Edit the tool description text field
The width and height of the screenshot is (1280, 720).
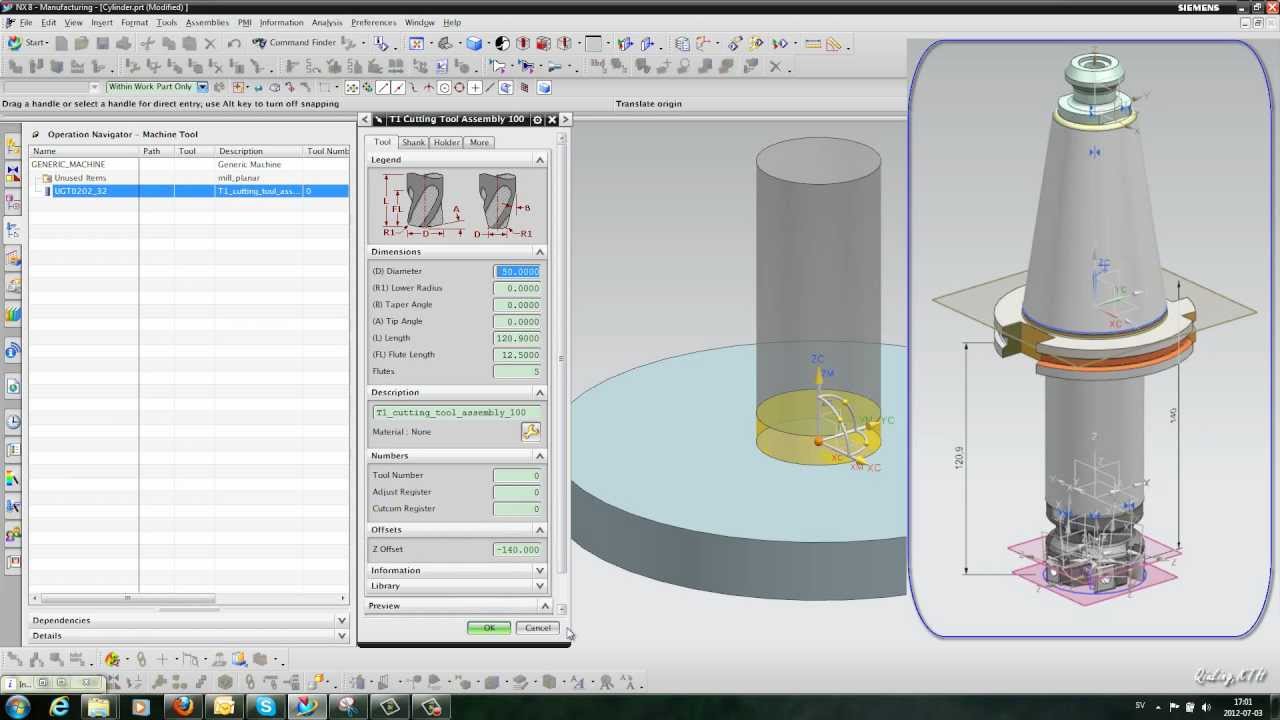pos(457,413)
